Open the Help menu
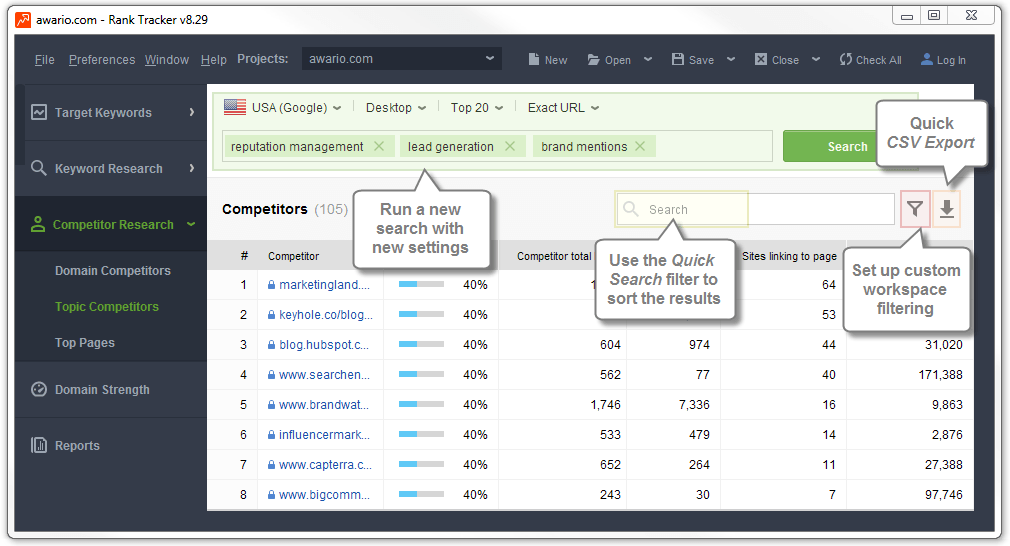1010x546 pixels. (x=213, y=60)
